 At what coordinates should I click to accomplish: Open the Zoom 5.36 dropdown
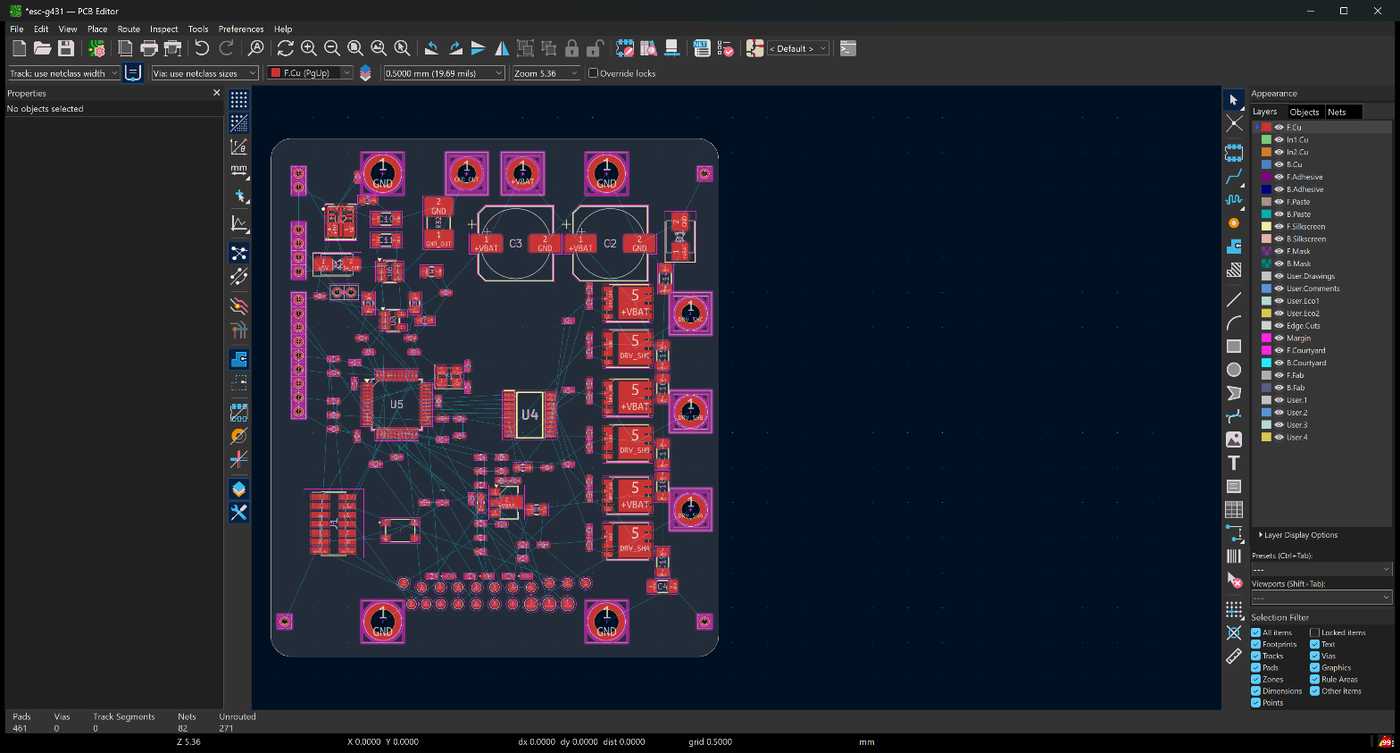pos(546,73)
